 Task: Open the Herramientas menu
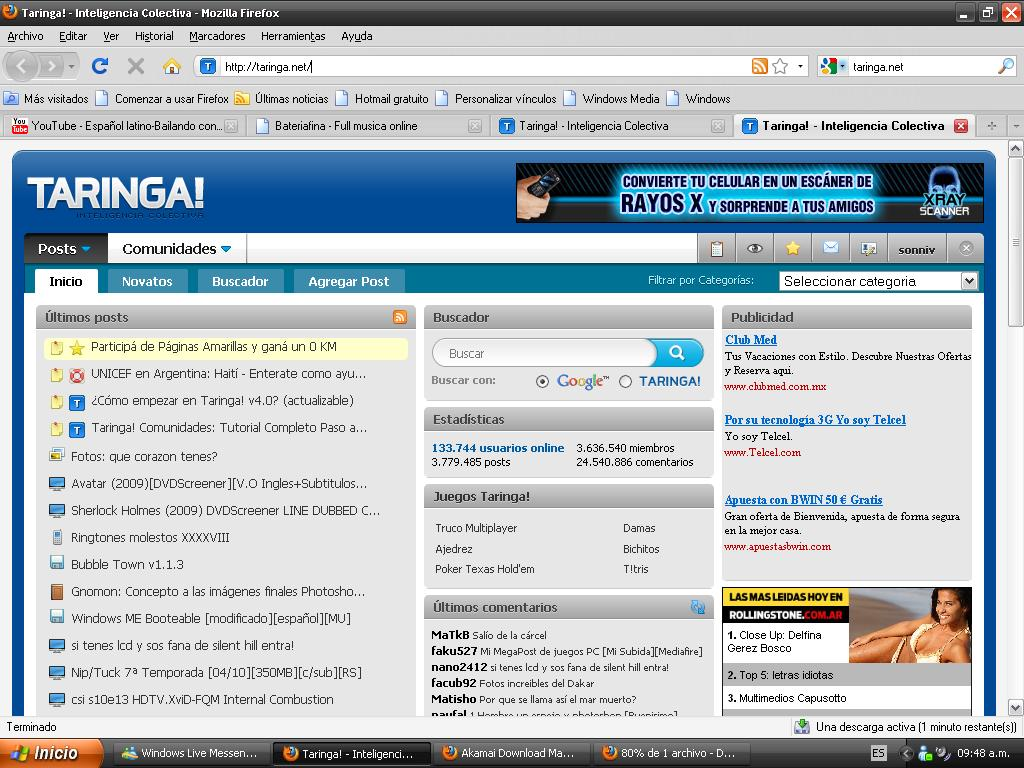pos(293,36)
